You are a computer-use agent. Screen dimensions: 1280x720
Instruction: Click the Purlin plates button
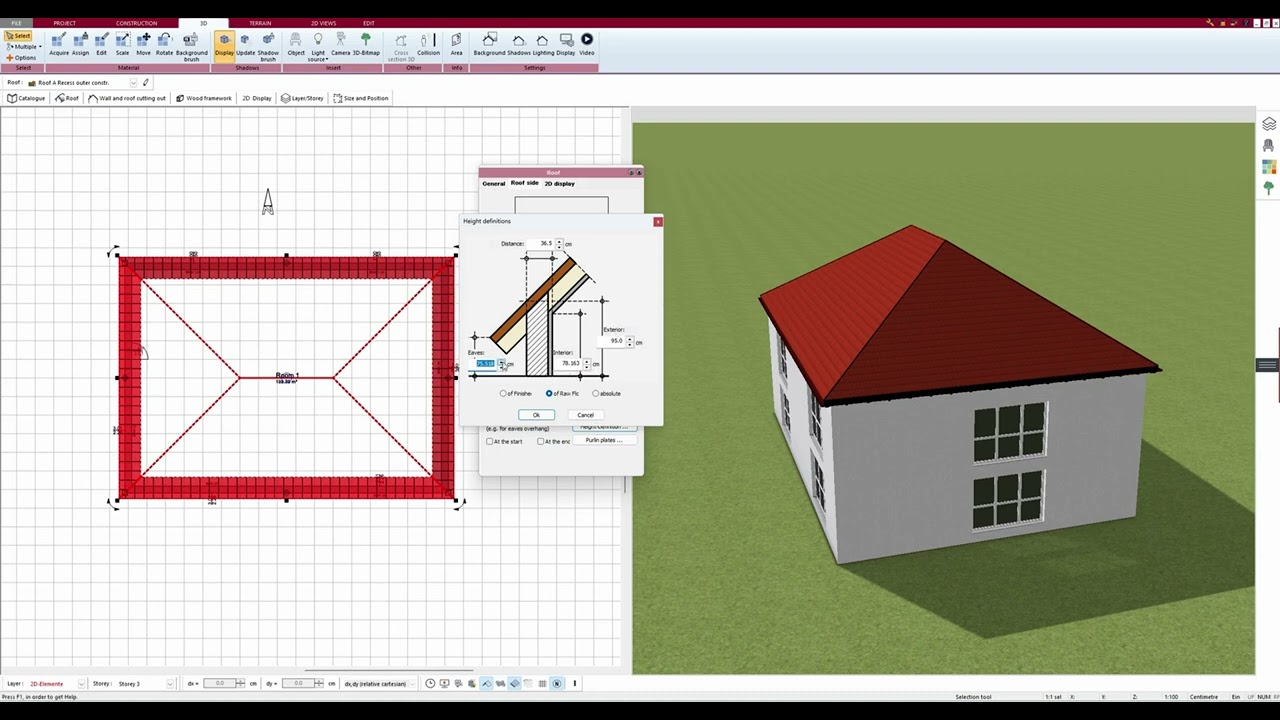pos(604,441)
